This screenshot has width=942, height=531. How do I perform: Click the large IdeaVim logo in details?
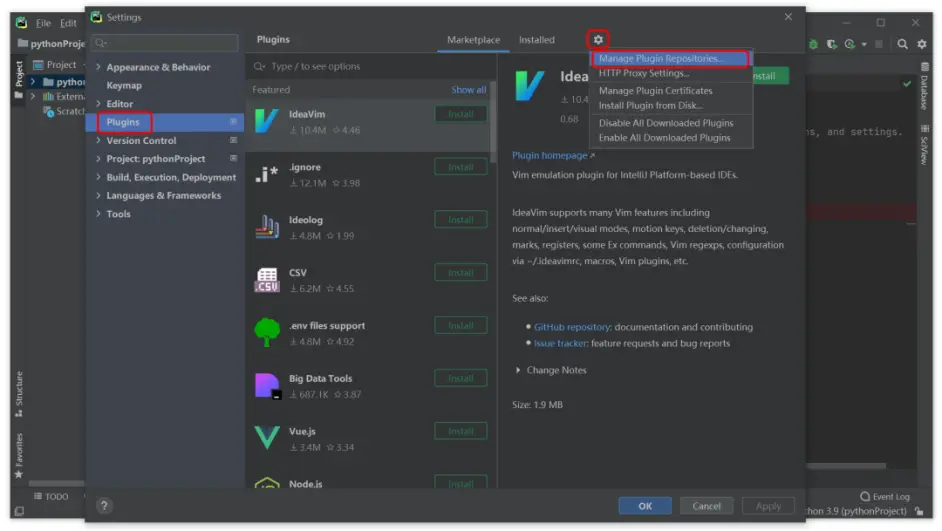[529, 85]
